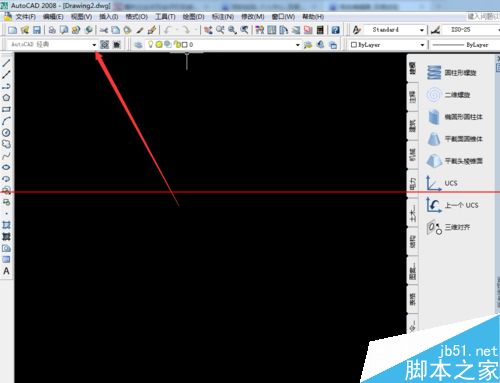
Task: Select the Multiline Text A tool
Action: [6, 271]
